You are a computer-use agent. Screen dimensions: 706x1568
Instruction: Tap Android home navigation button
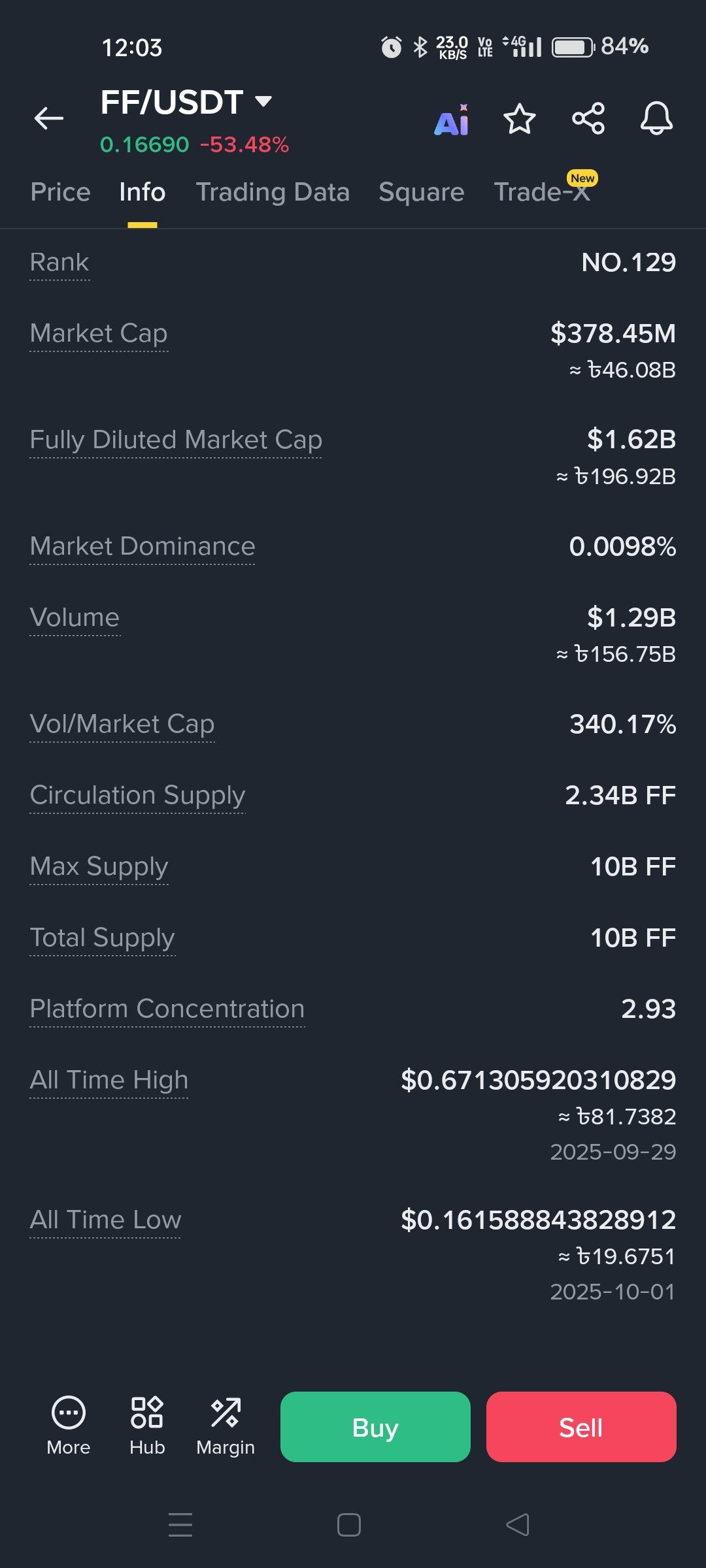coord(349,1525)
